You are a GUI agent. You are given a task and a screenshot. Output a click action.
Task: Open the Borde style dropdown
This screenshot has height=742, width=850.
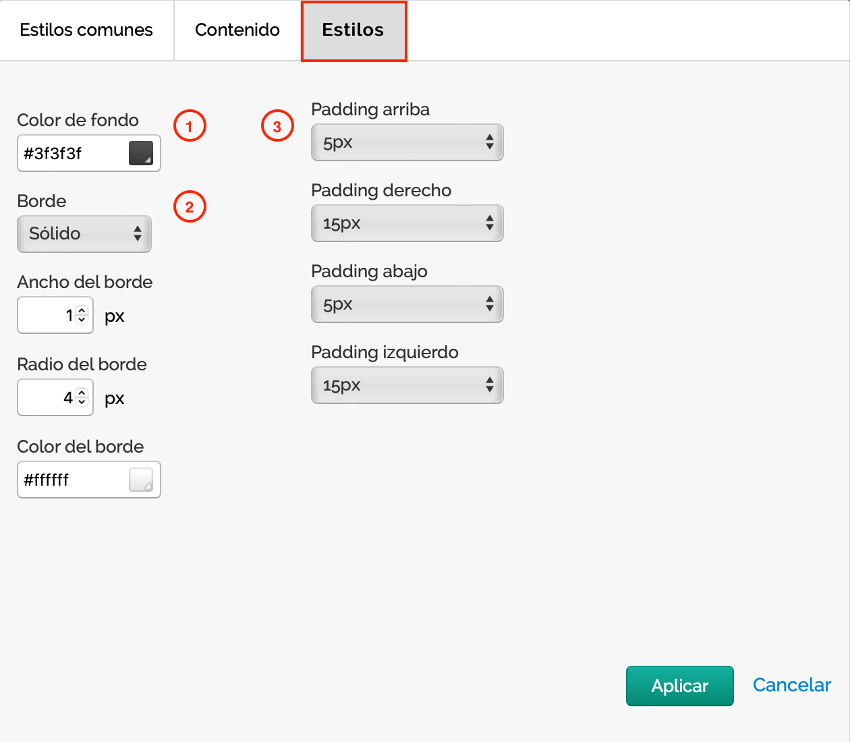tap(84, 234)
